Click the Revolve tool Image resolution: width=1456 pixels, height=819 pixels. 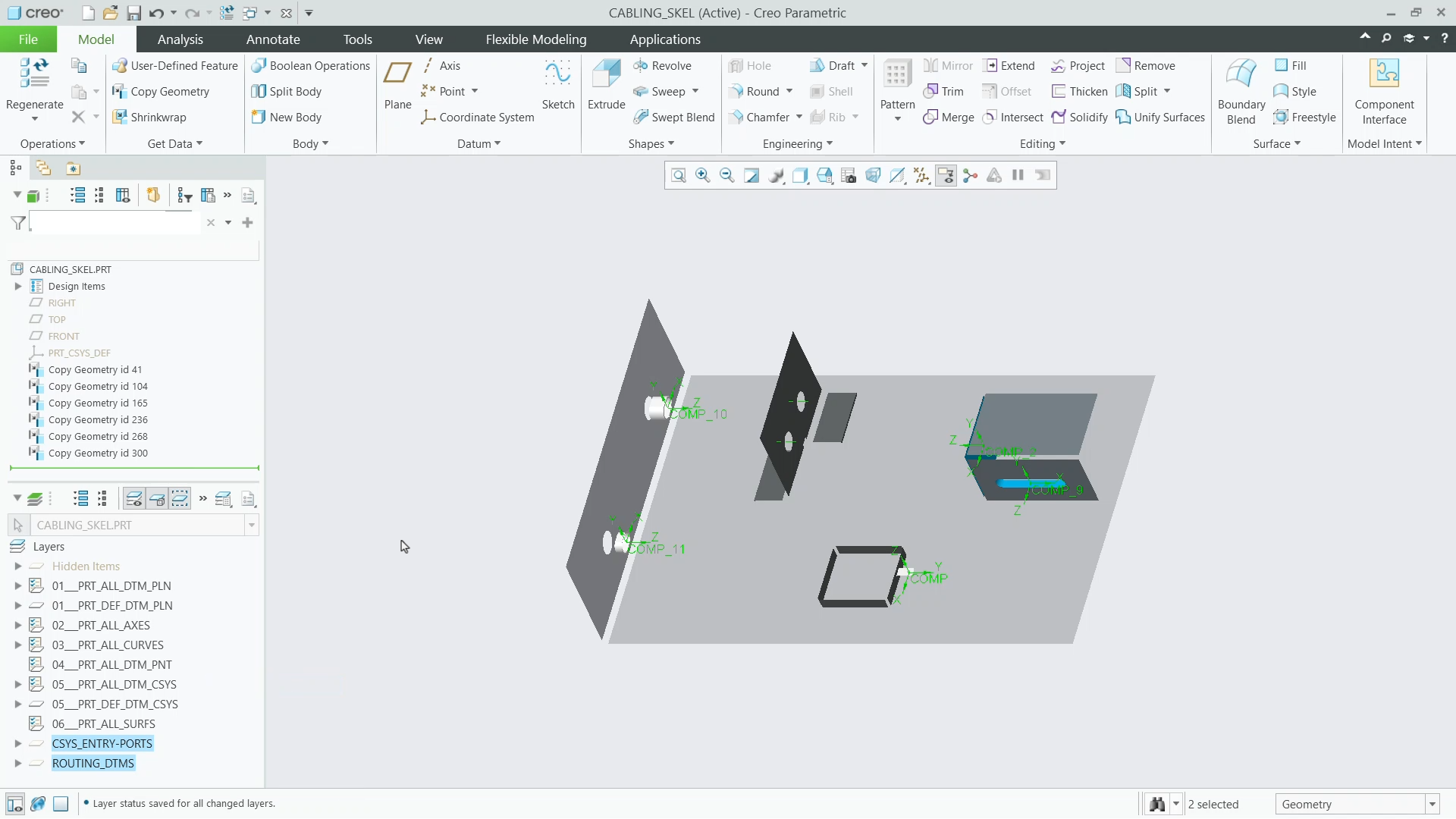click(x=662, y=66)
